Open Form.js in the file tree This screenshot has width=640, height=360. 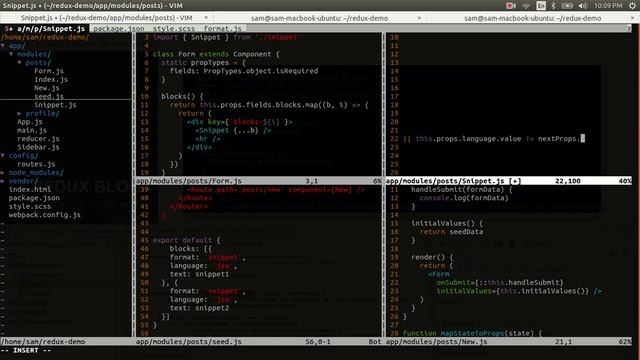(49, 71)
